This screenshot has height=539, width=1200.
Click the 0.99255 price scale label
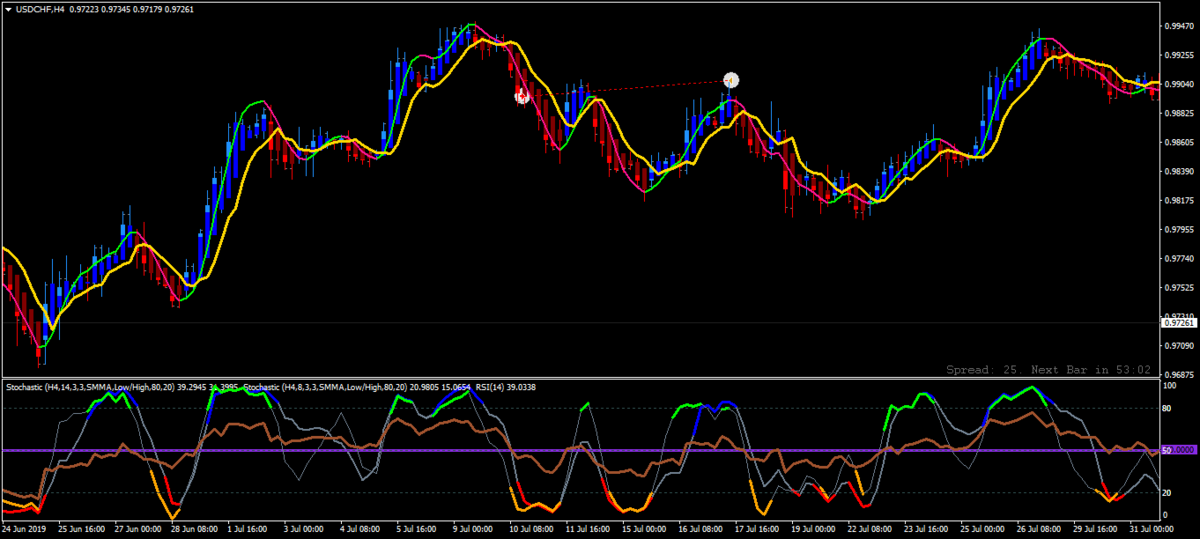tap(1180, 55)
